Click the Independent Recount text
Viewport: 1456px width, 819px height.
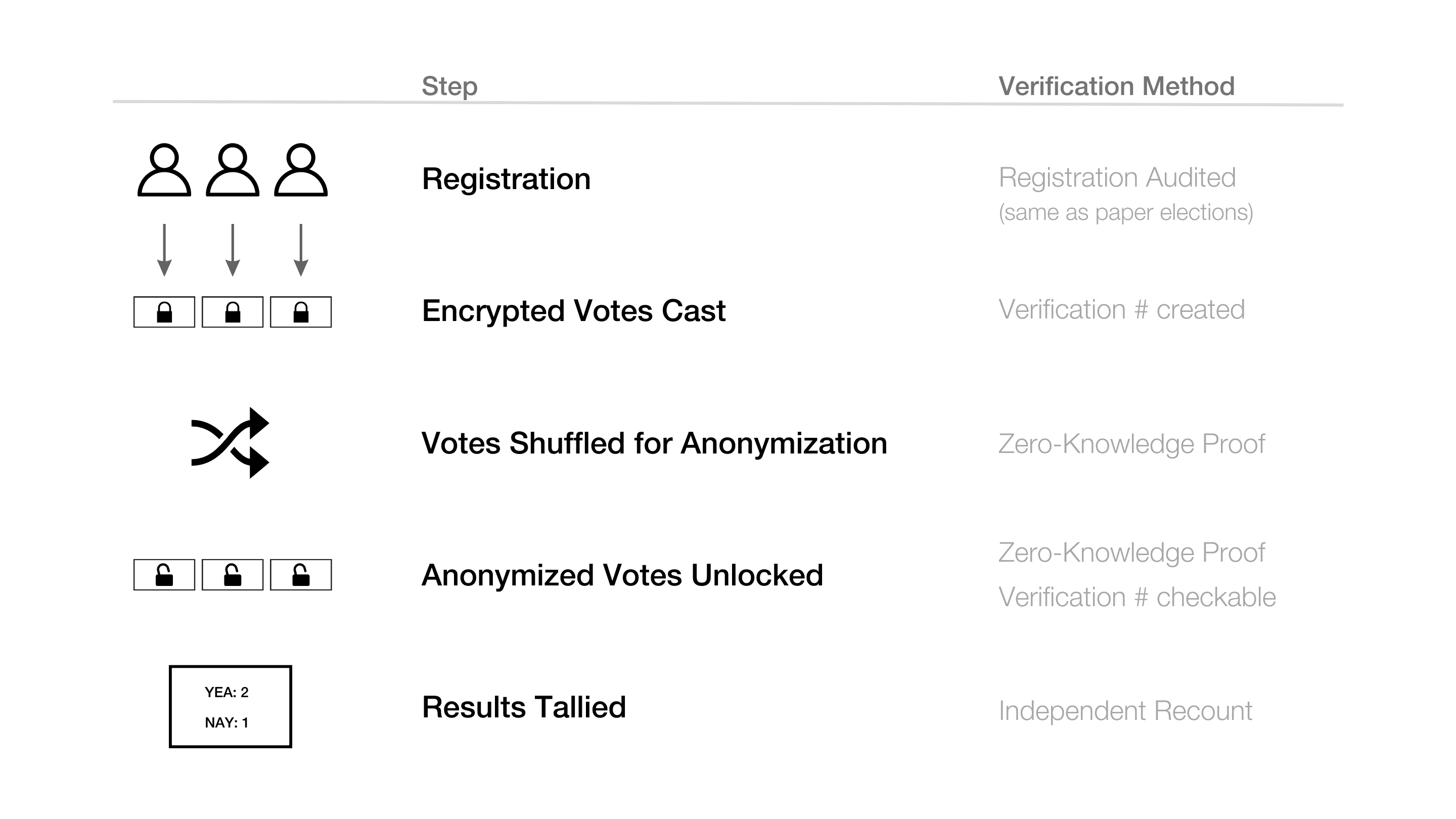[1125, 711]
